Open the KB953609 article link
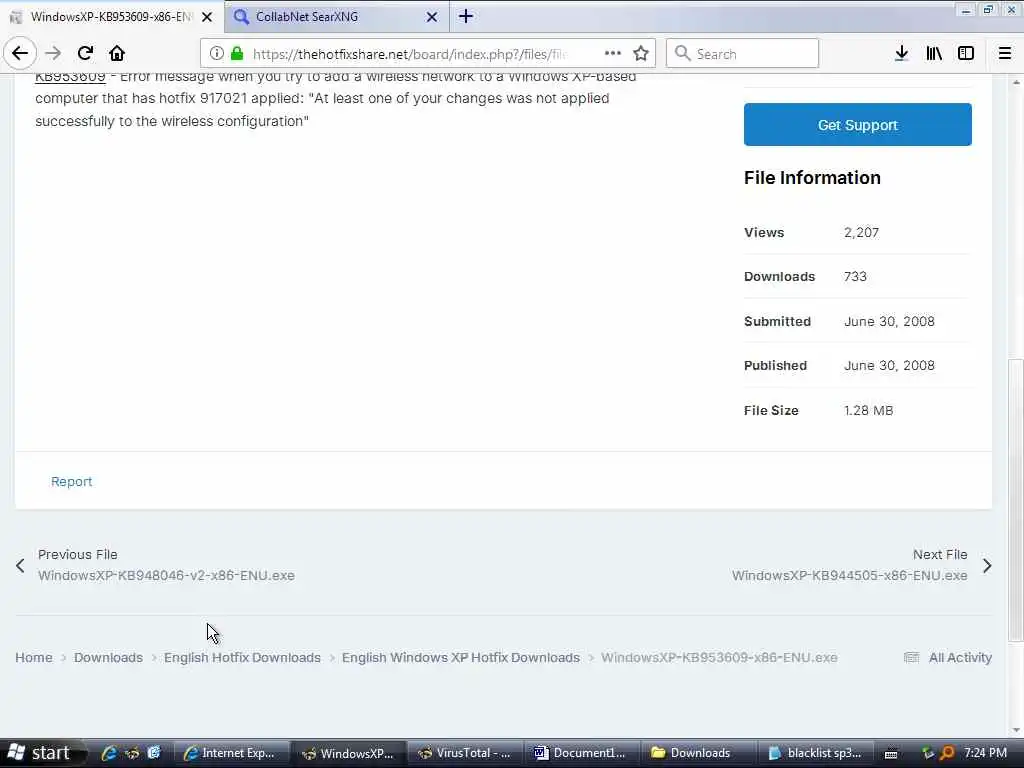The width and height of the screenshot is (1024, 768). click(x=71, y=76)
